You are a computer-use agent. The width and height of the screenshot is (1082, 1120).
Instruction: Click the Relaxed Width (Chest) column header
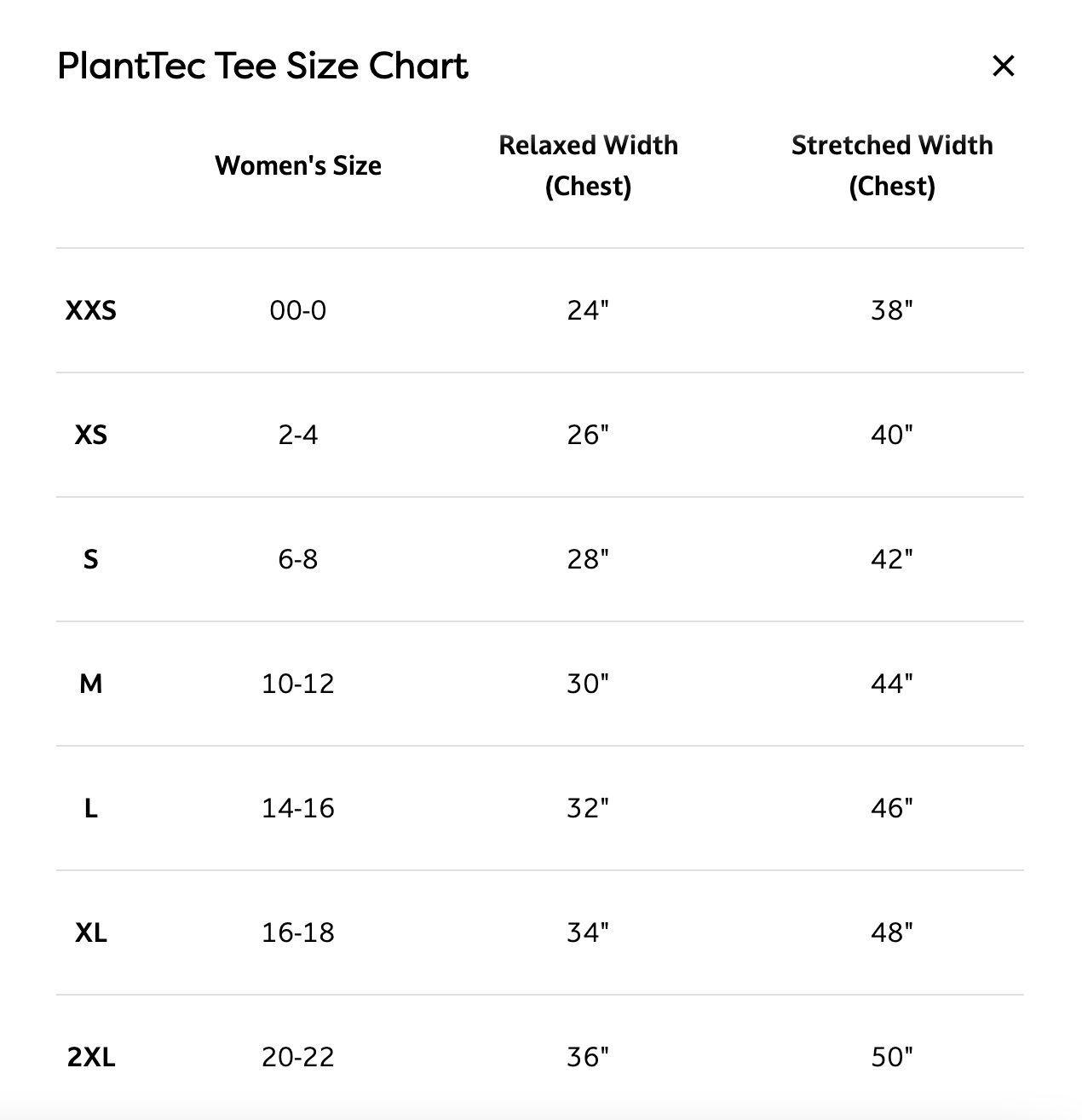coord(589,165)
